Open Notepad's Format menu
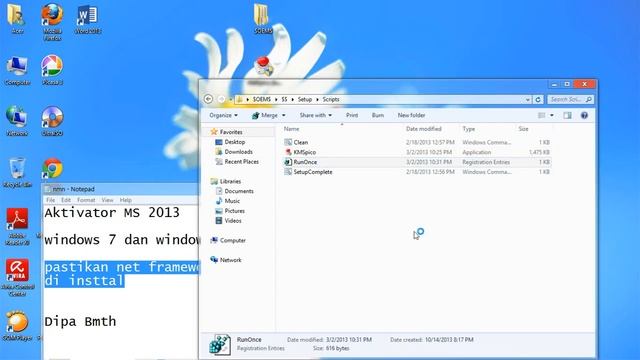Image resolution: width=640 pixels, height=360 pixels. click(x=86, y=200)
